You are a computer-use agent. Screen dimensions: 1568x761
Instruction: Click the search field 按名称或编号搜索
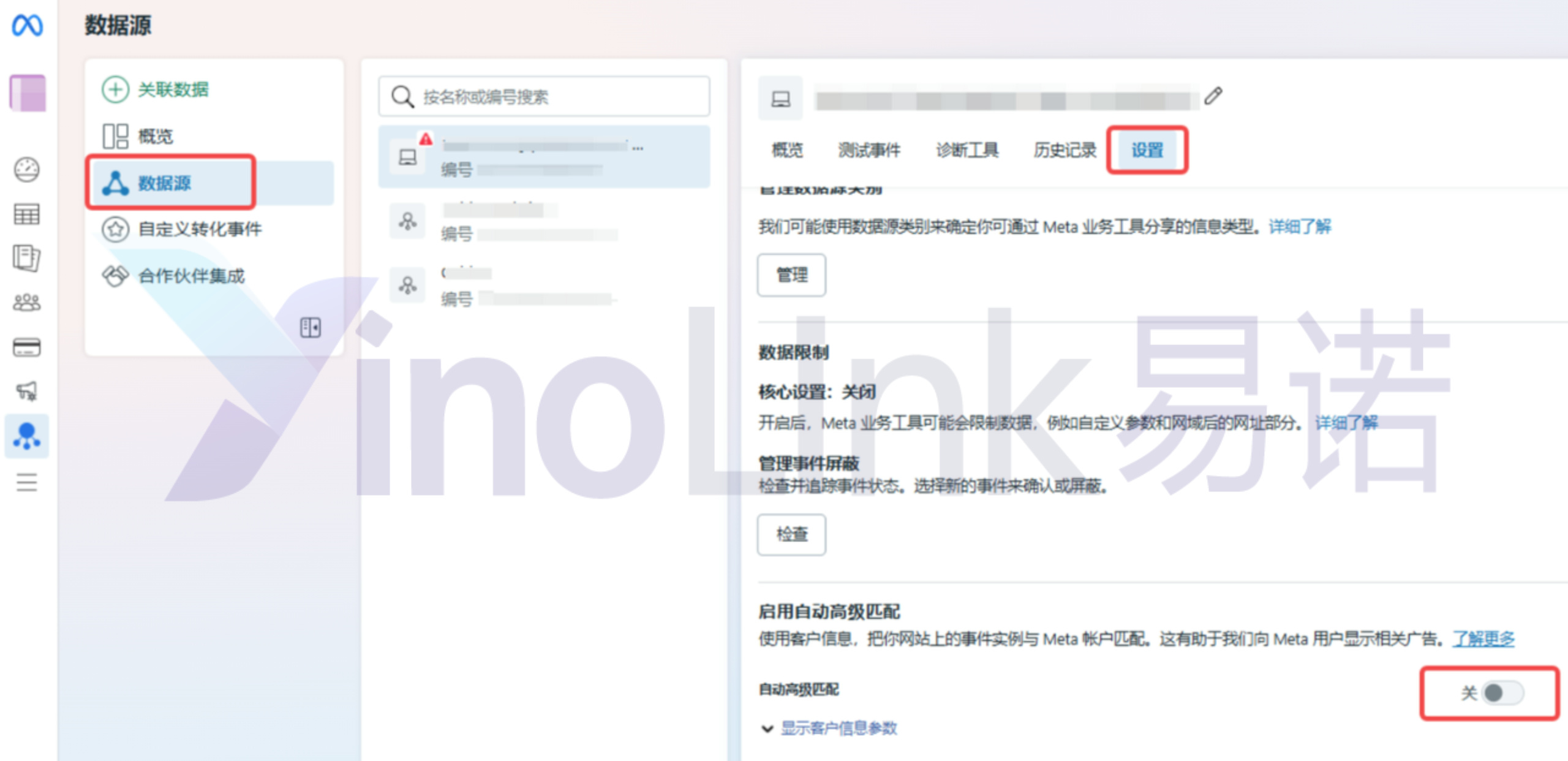pyautogui.click(x=544, y=96)
